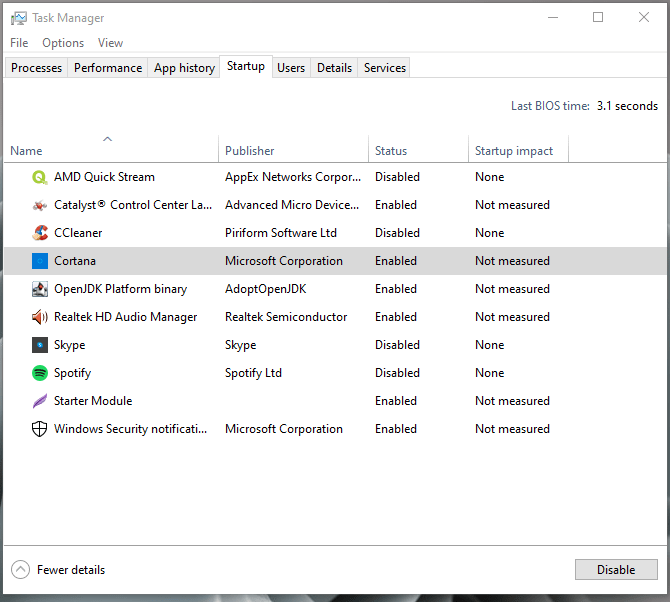
Task: Switch to the Processes tab
Action: 36,68
